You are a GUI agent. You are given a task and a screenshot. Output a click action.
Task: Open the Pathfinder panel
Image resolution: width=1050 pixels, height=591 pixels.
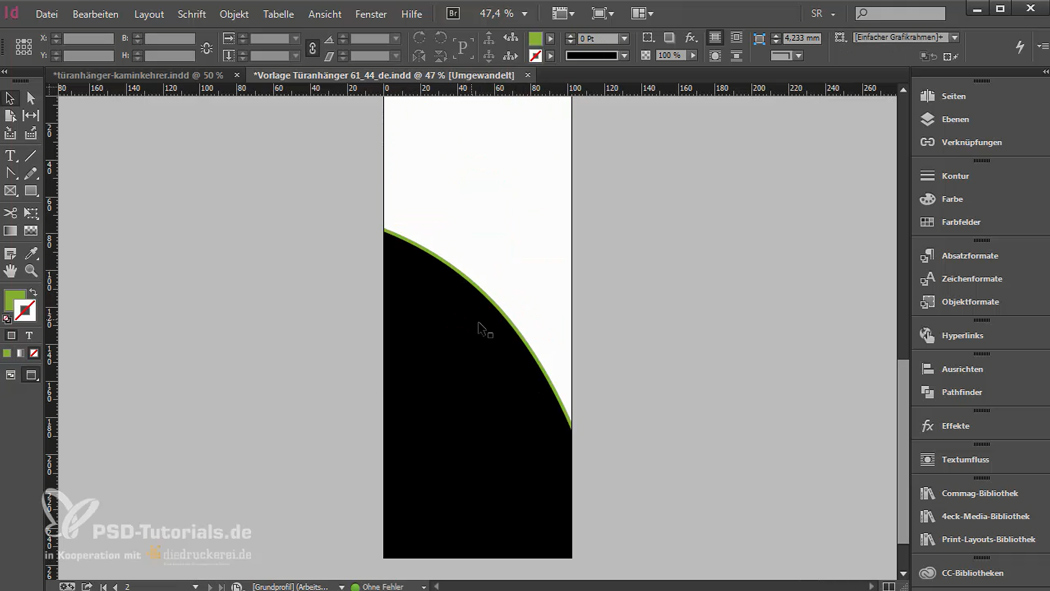tap(961, 392)
